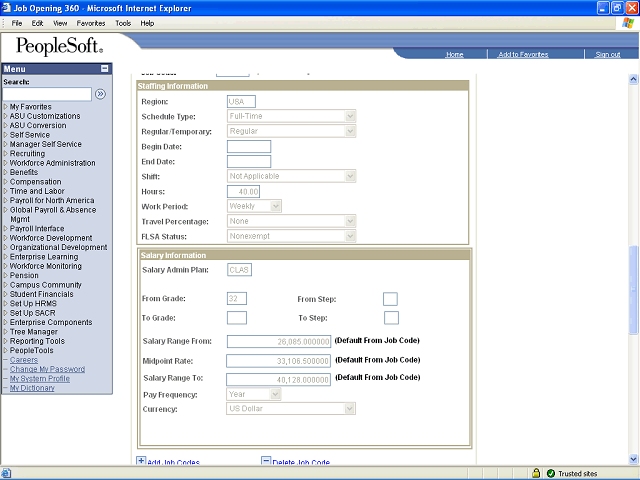Click the From Grade field
Viewport: 640px width, 480px height.
(237, 298)
